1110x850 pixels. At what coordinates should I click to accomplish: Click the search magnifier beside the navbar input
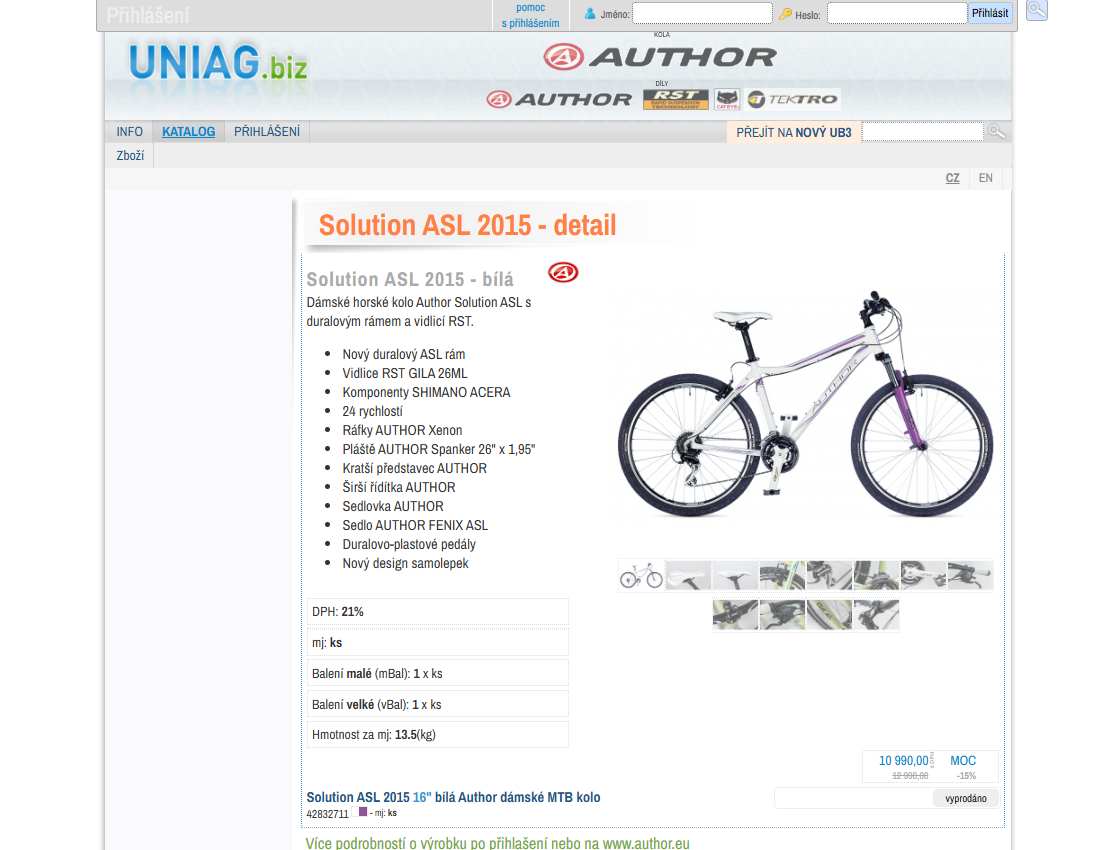[x=997, y=132]
